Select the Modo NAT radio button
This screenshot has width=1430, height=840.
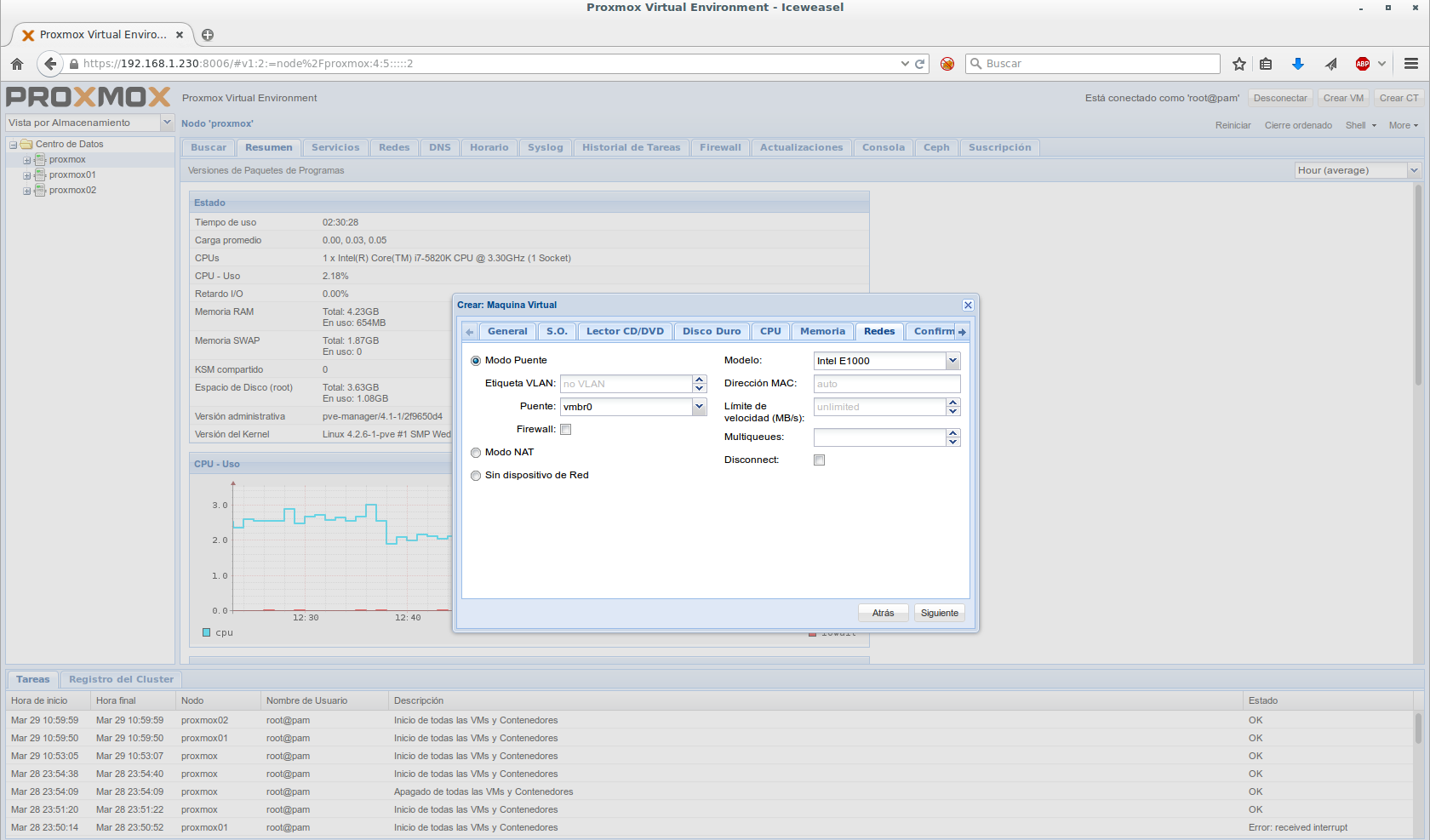pos(477,453)
